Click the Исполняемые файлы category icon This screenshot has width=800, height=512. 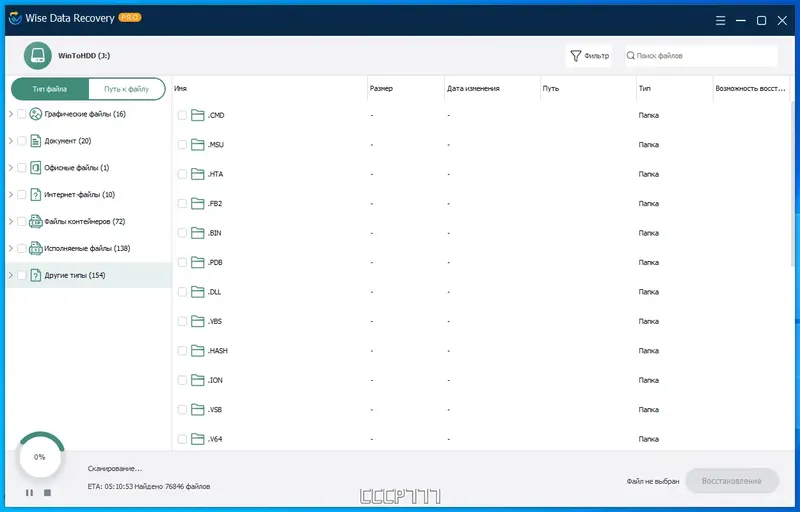(x=35, y=248)
